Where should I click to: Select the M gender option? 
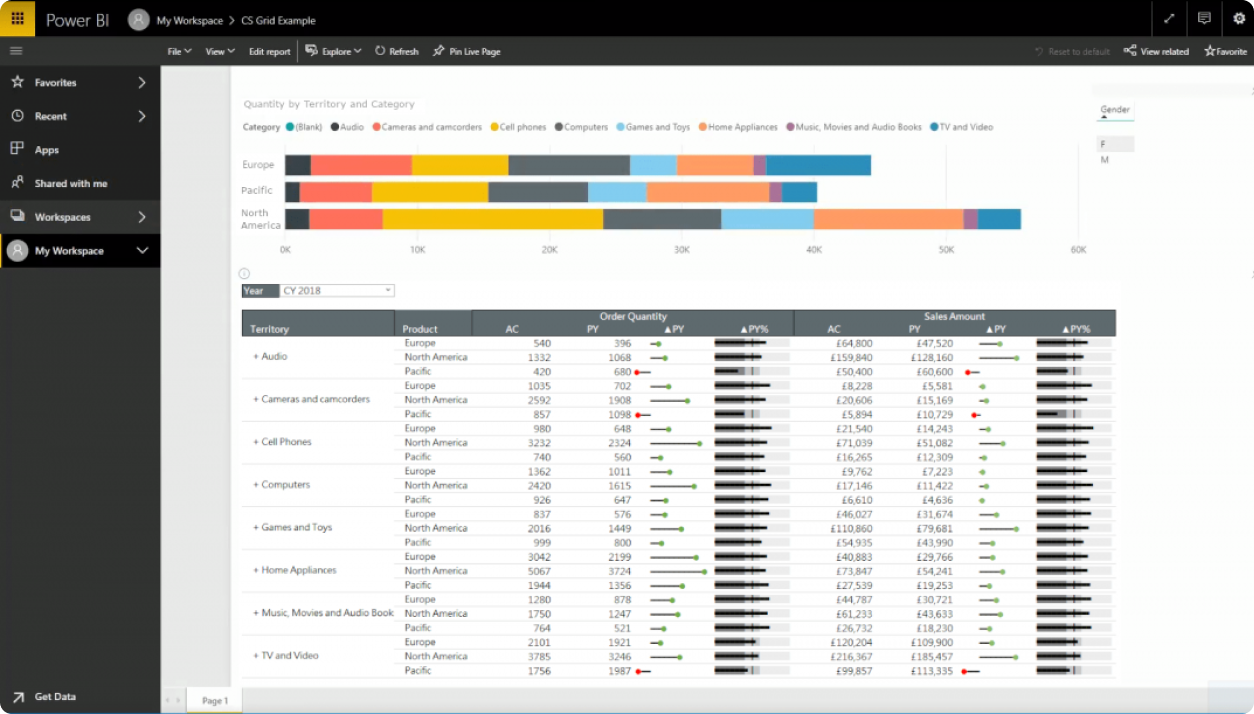1104,159
